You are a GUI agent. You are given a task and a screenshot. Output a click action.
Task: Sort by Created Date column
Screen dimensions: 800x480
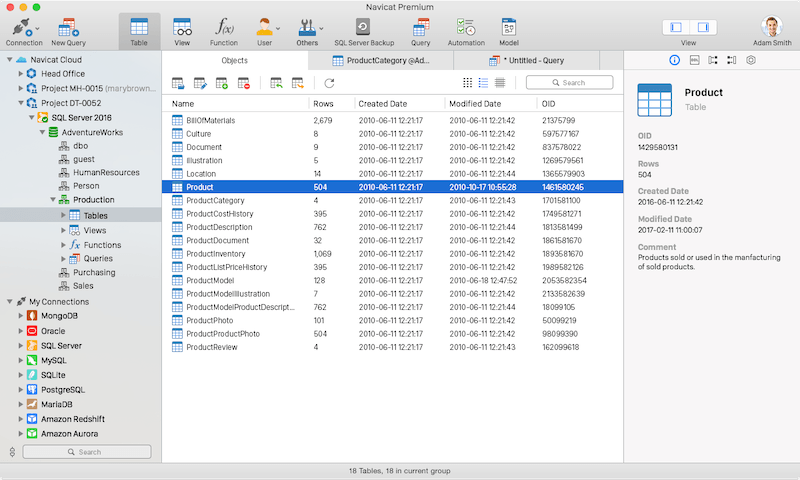click(x=399, y=104)
